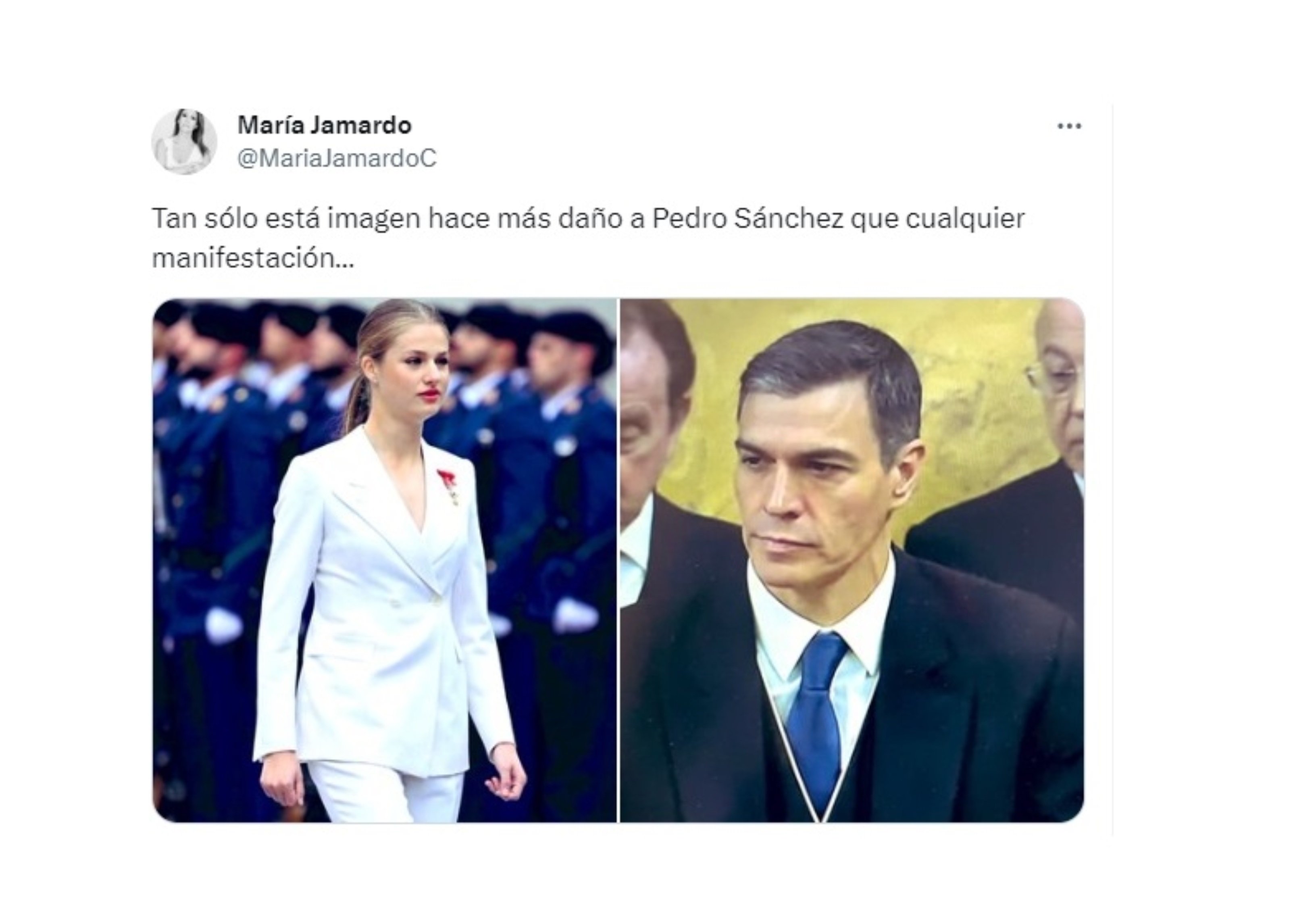The height and width of the screenshot is (914, 1316).
Task: Open the left photo of woman in white suit
Action: [x=385, y=560]
